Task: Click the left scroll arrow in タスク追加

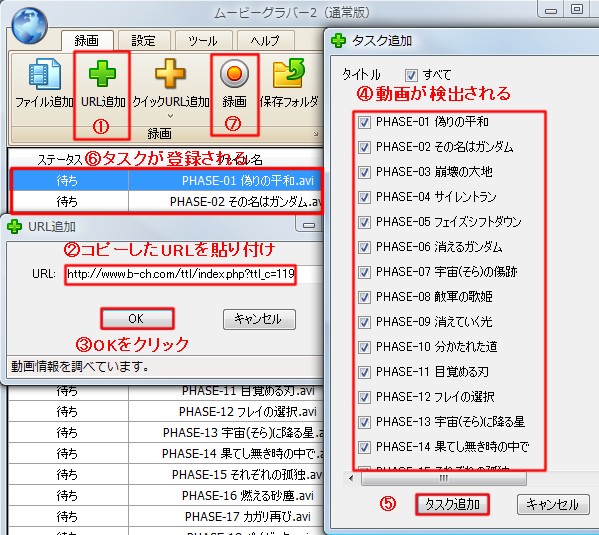Action: click(351, 478)
